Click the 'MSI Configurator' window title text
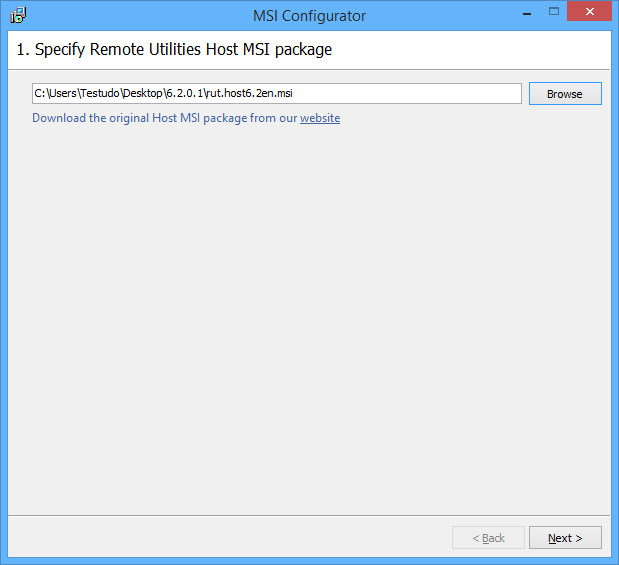 (309, 15)
